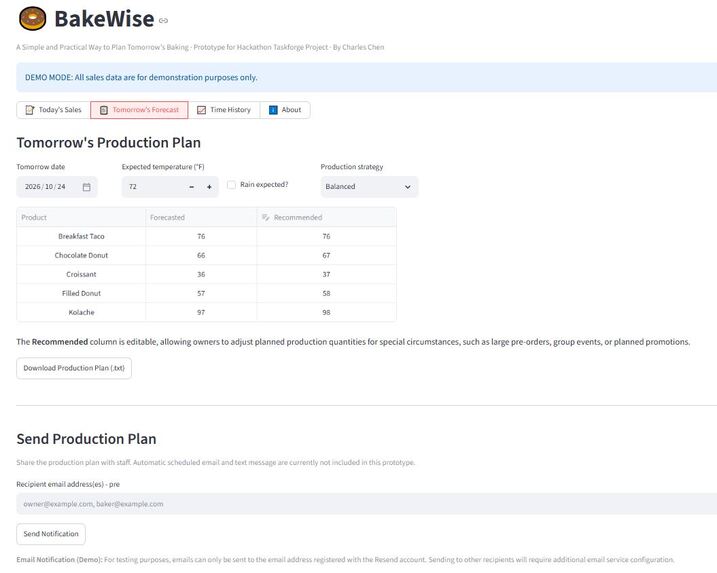Click the DEMO MODE info banner
The image size is (717, 573).
(367, 77)
